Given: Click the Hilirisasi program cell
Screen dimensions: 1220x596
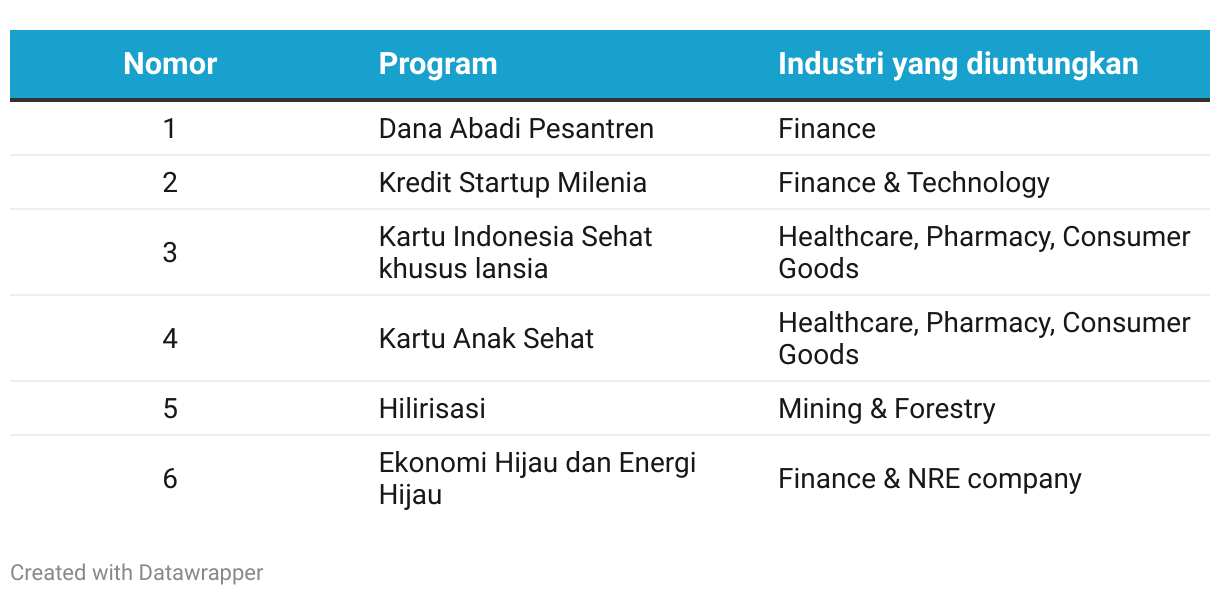Looking at the screenshot, I should (x=432, y=409).
